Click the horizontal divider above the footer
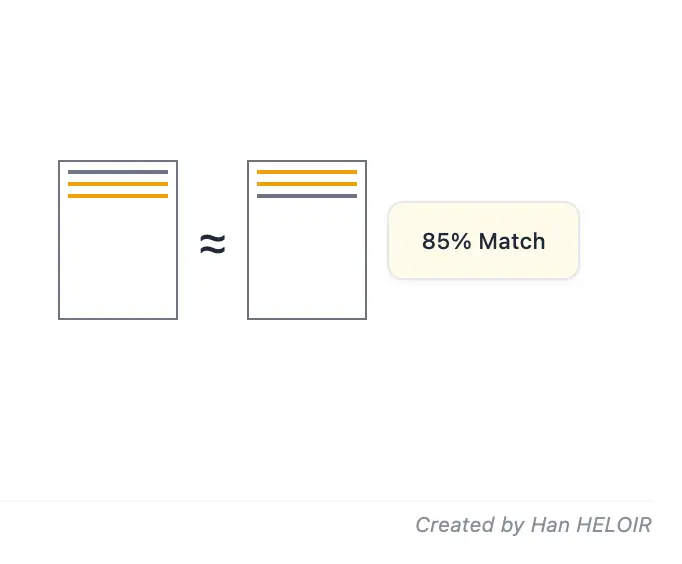The height and width of the screenshot is (564, 682). coord(326,500)
